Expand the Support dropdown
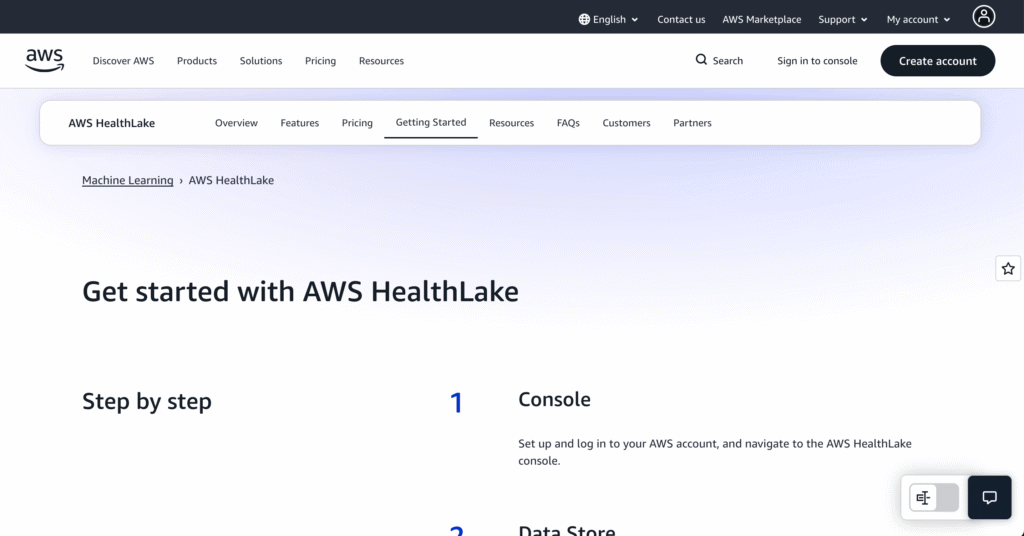This screenshot has width=1024, height=536. [x=842, y=20]
